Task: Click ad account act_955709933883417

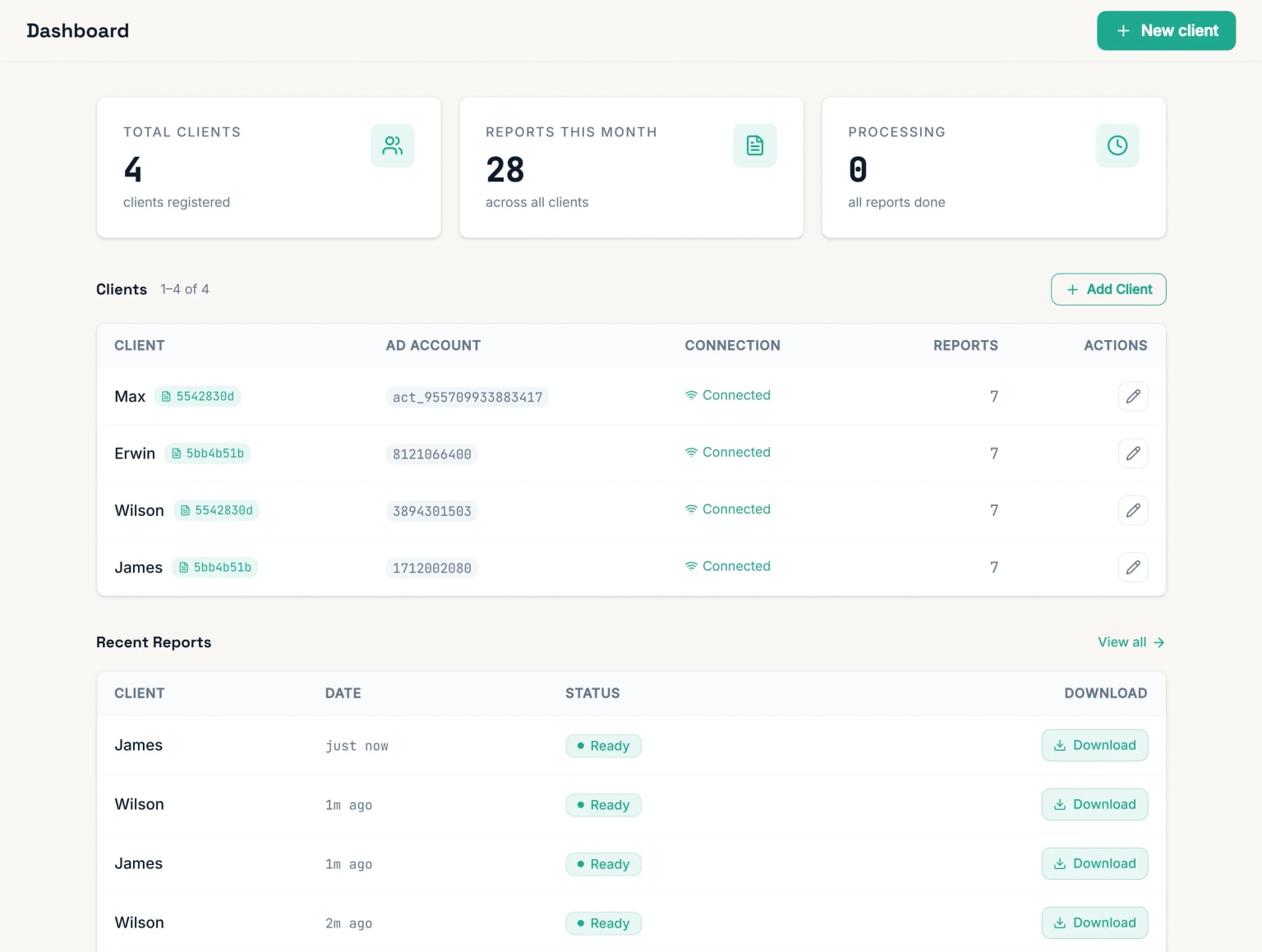Action: click(467, 398)
